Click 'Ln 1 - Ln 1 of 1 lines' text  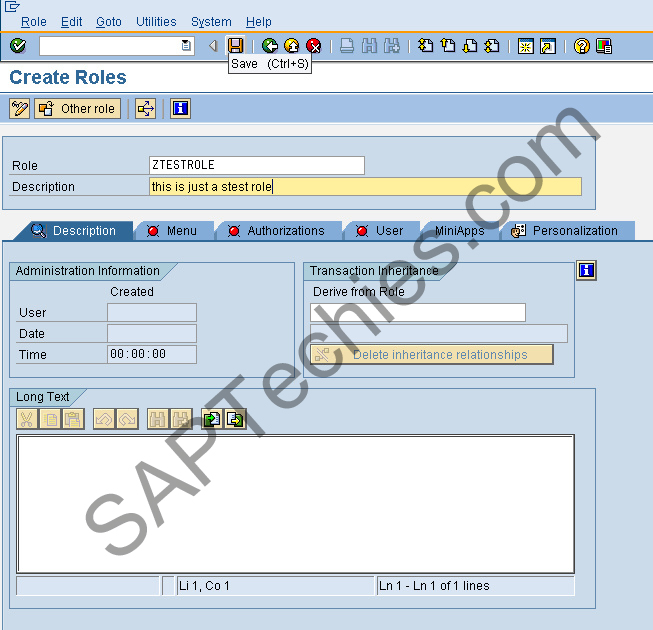pos(434,586)
